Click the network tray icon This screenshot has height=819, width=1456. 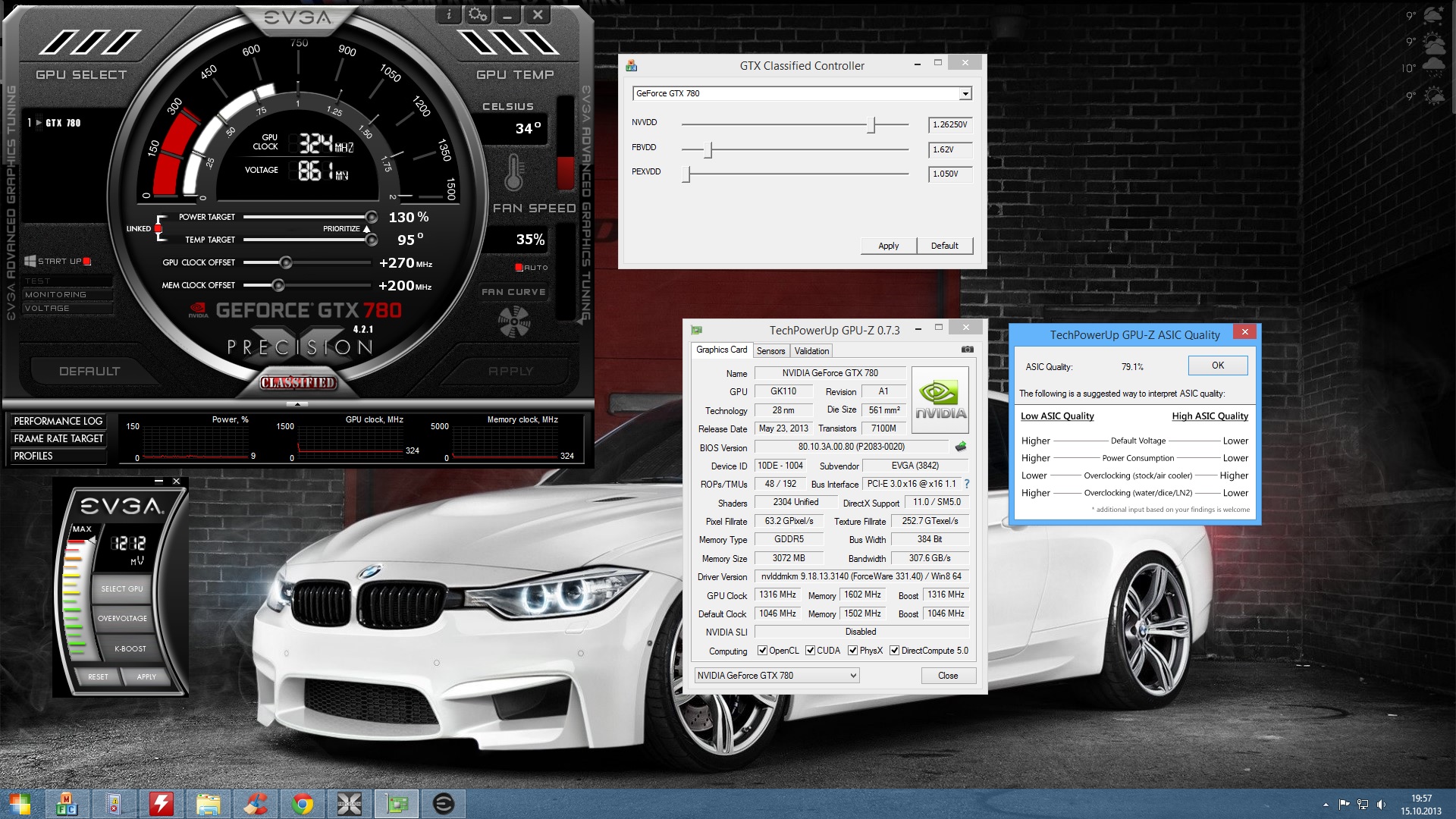pos(1363,805)
